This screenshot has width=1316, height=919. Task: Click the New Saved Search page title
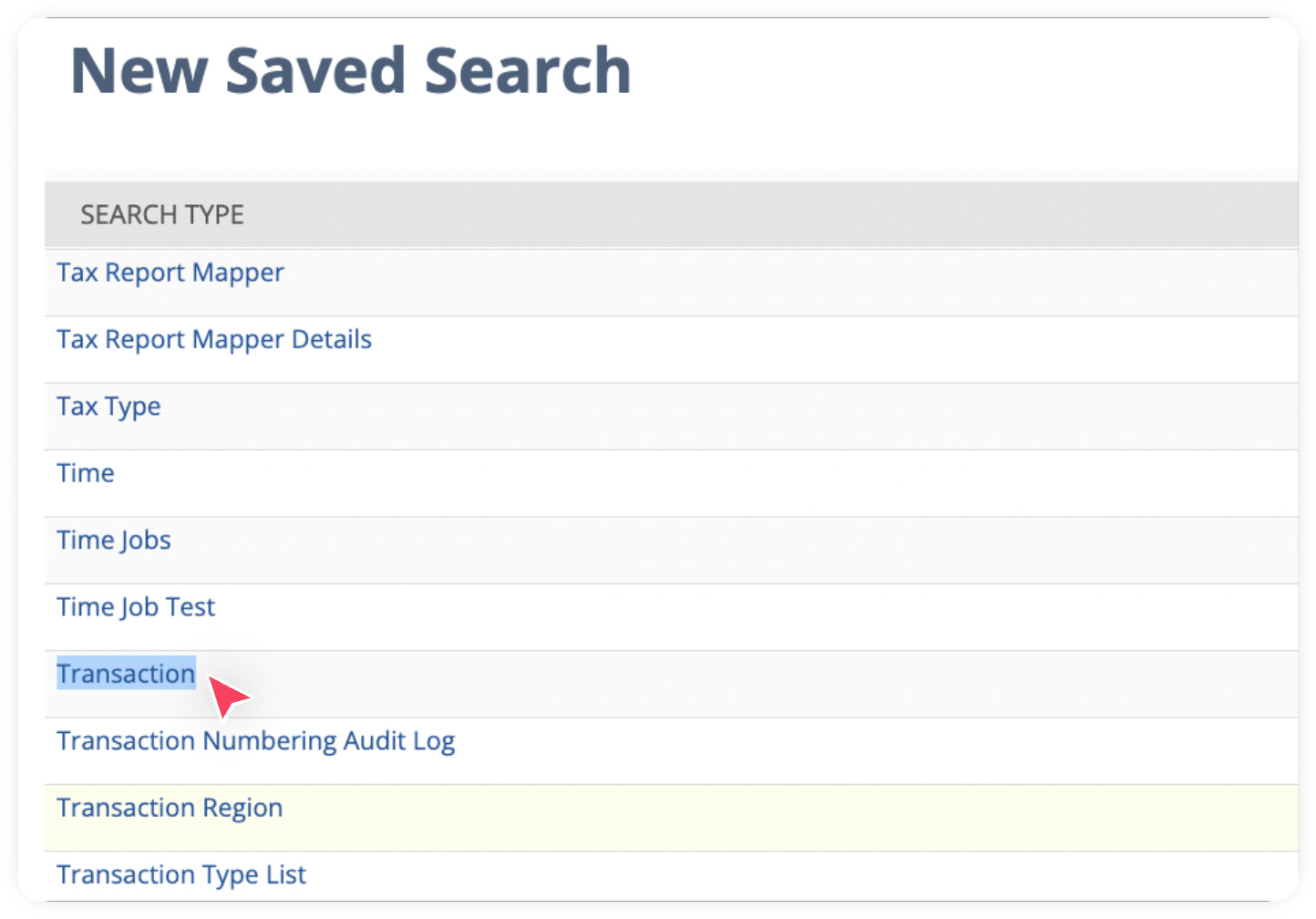click(351, 70)
